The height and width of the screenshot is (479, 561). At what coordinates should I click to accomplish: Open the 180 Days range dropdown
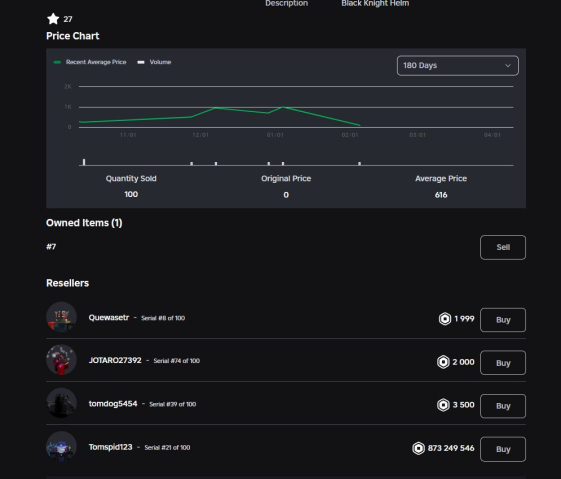point(458,65)
